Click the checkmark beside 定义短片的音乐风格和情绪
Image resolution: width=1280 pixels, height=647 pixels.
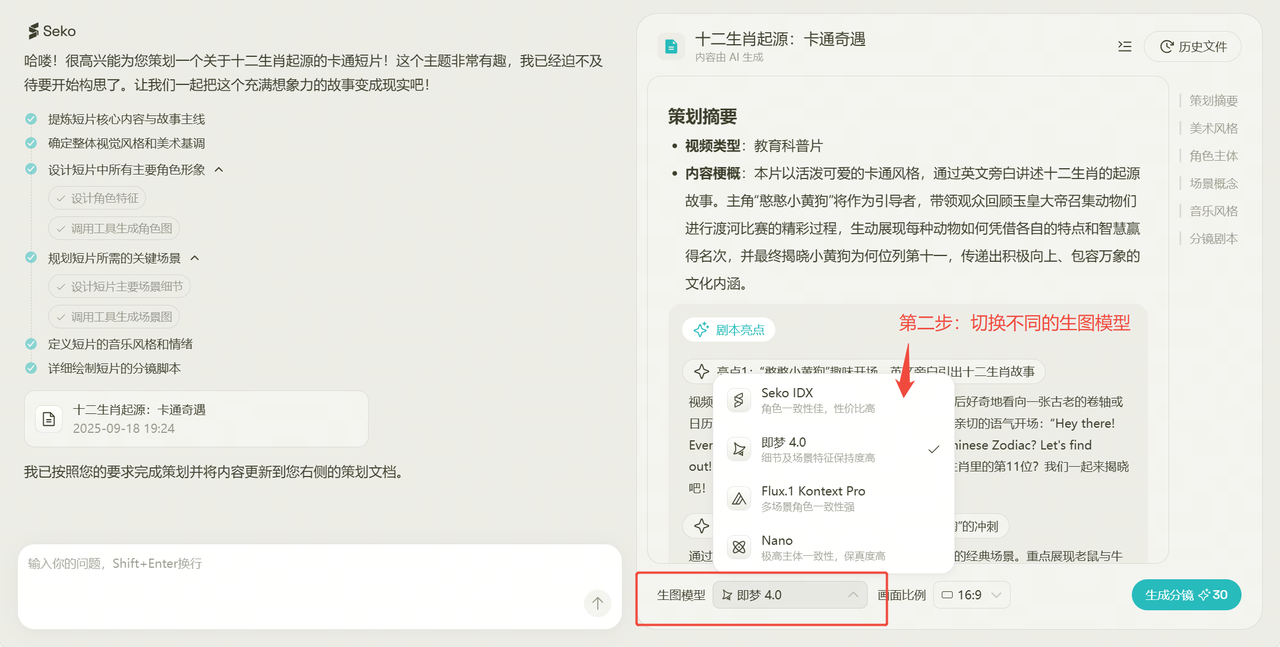(32, 344)
